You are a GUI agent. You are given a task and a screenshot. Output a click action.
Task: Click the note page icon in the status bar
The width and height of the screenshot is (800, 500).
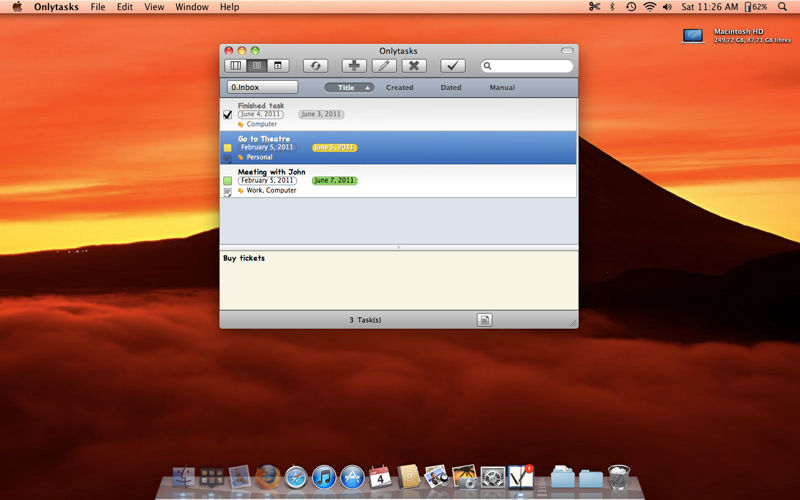click(x=484, y=320)
